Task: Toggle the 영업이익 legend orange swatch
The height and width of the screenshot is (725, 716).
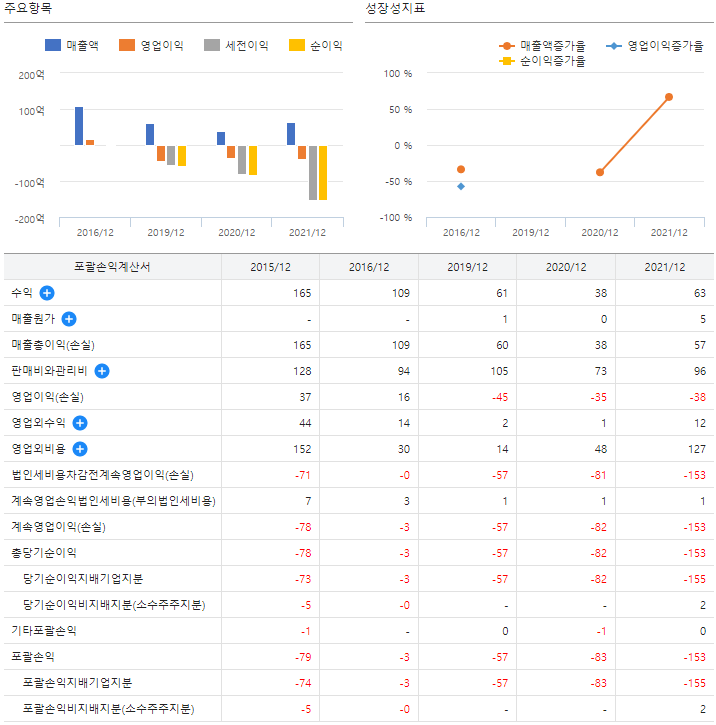Action: coord(127,45)
